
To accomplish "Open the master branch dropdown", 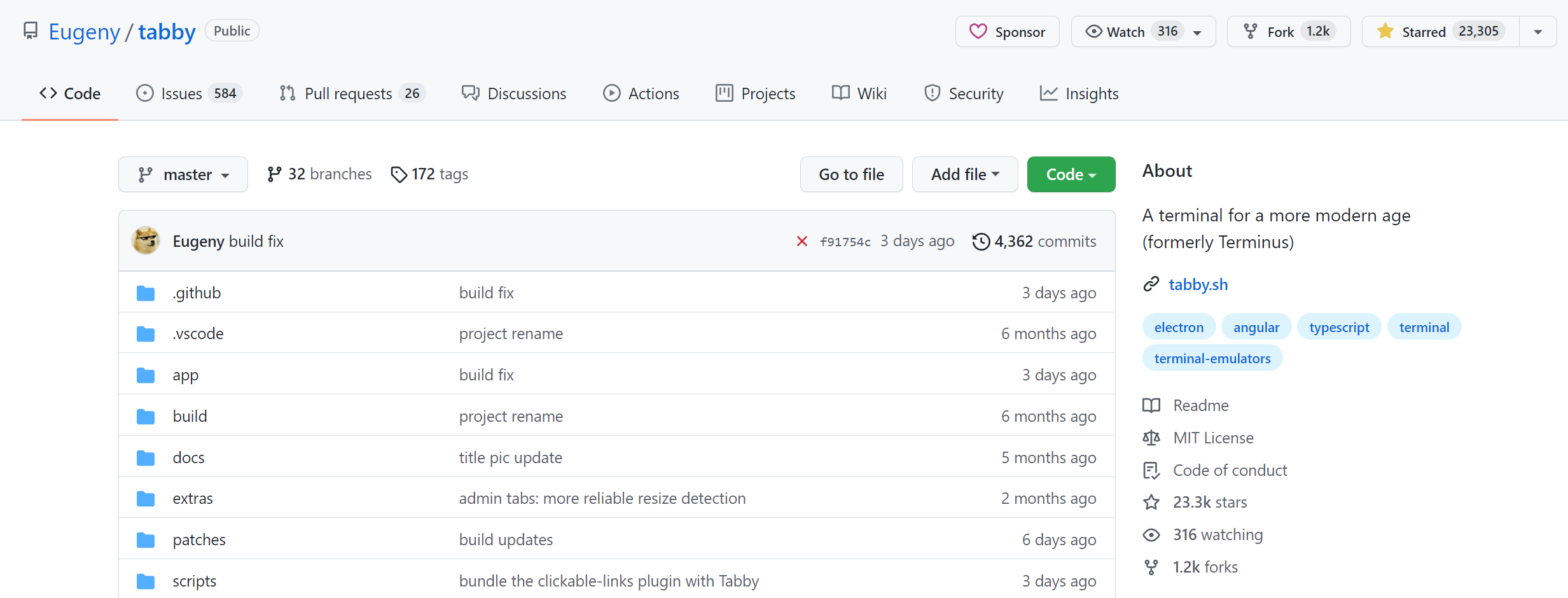I will (183, 174).
